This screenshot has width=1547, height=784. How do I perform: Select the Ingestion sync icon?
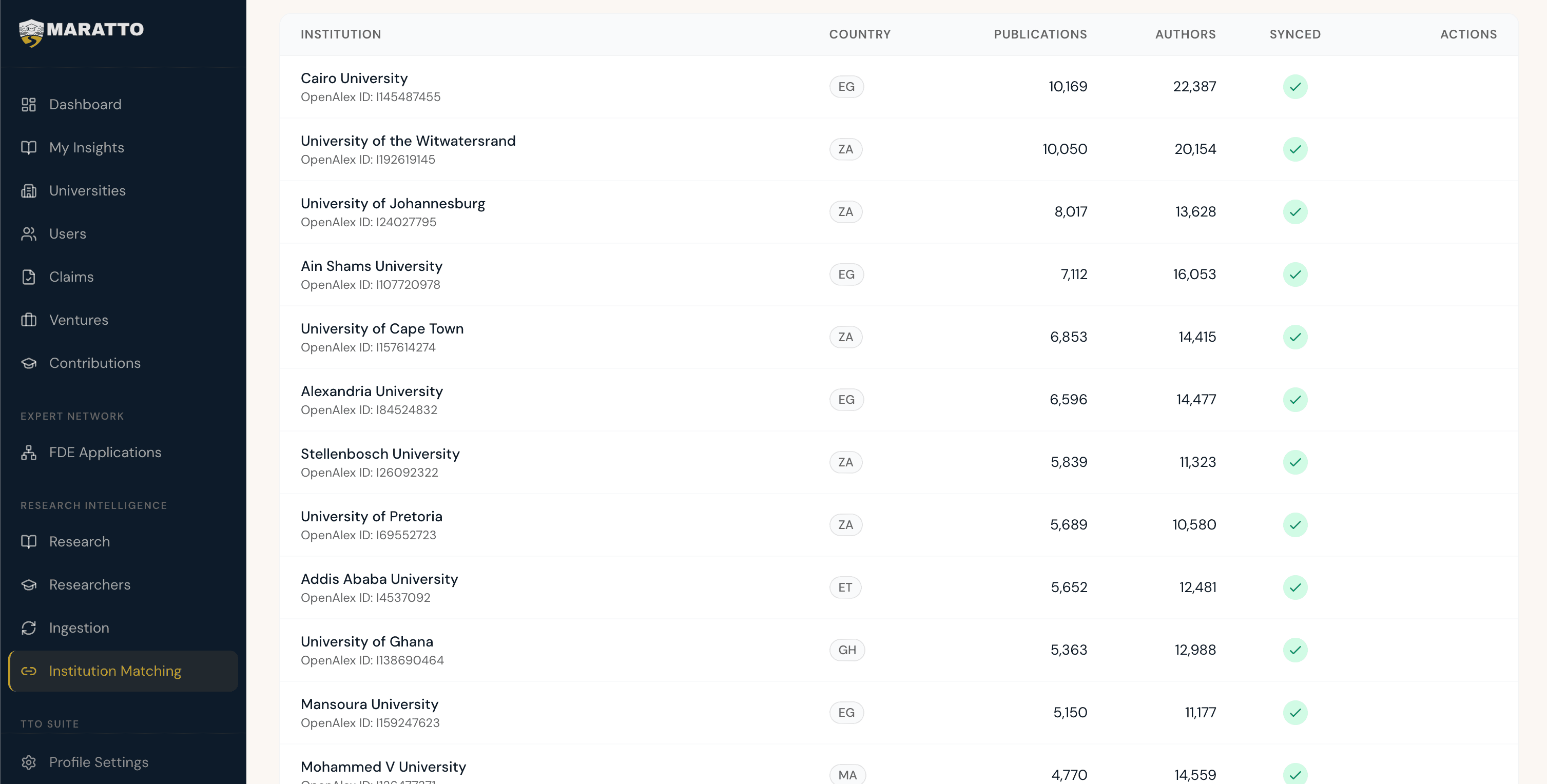29,628
